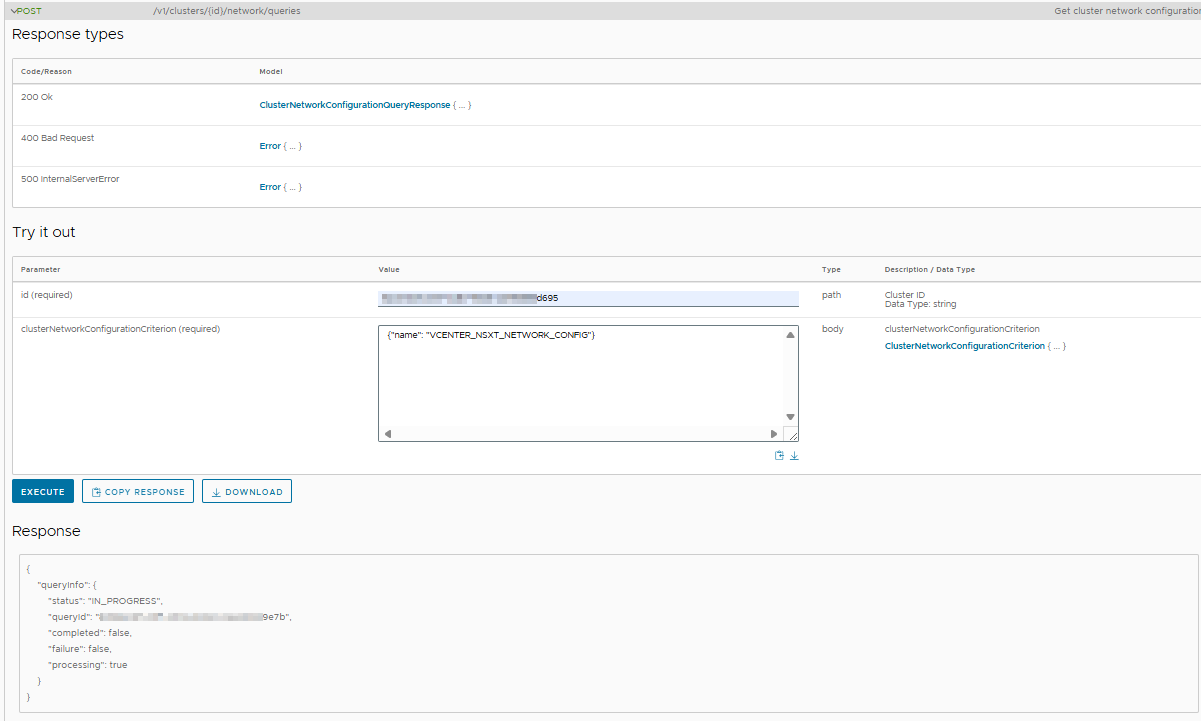Image resolution: width=1201 pixels, height=721 pixels.
Task: Click the textarea scroll-left arrow
Action: tap(388, 434)
